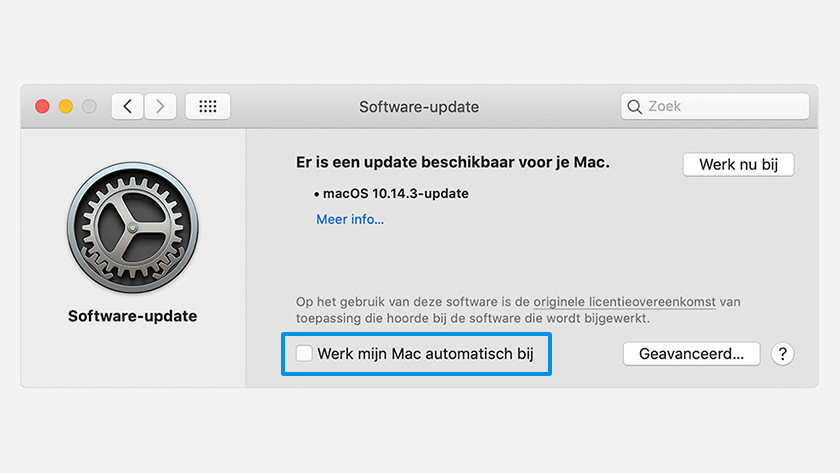Click the gray zoom window button
The height and width of the screenshot is (473, 840).
pos(90,106)
